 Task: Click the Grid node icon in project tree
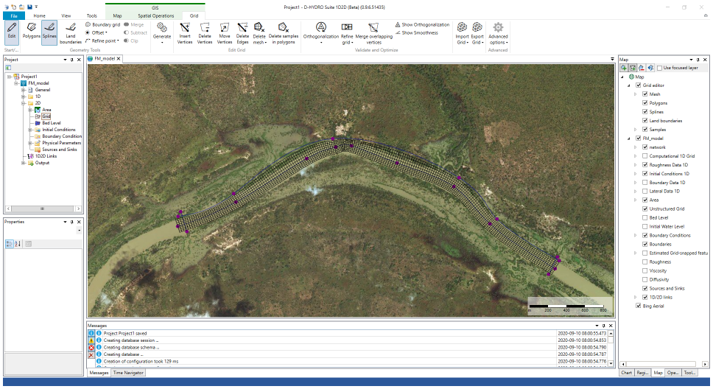(x=38, y=116)
